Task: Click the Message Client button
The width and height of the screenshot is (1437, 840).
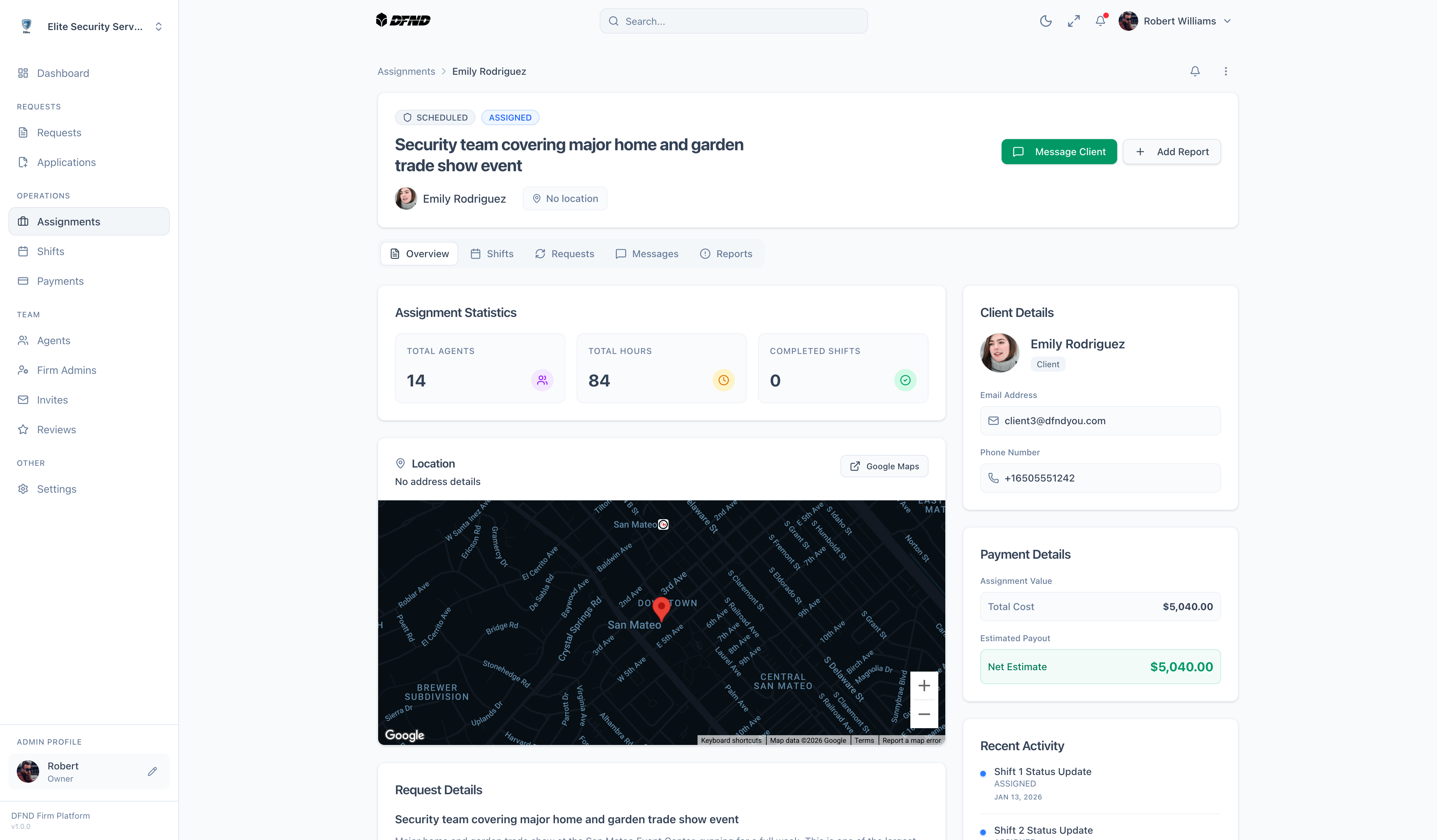Action: [1059, 152]
